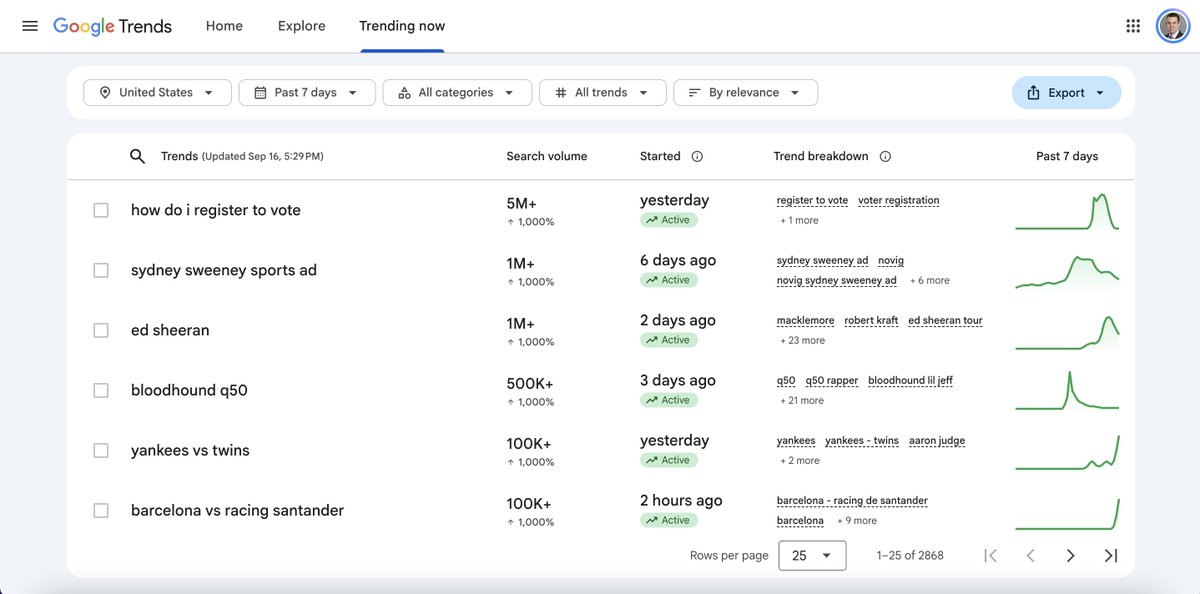Image resolution: width=1200 pixels, height=594 pixels.
Task: Open the register to vote breakdown link
Action: pos(812,200)
